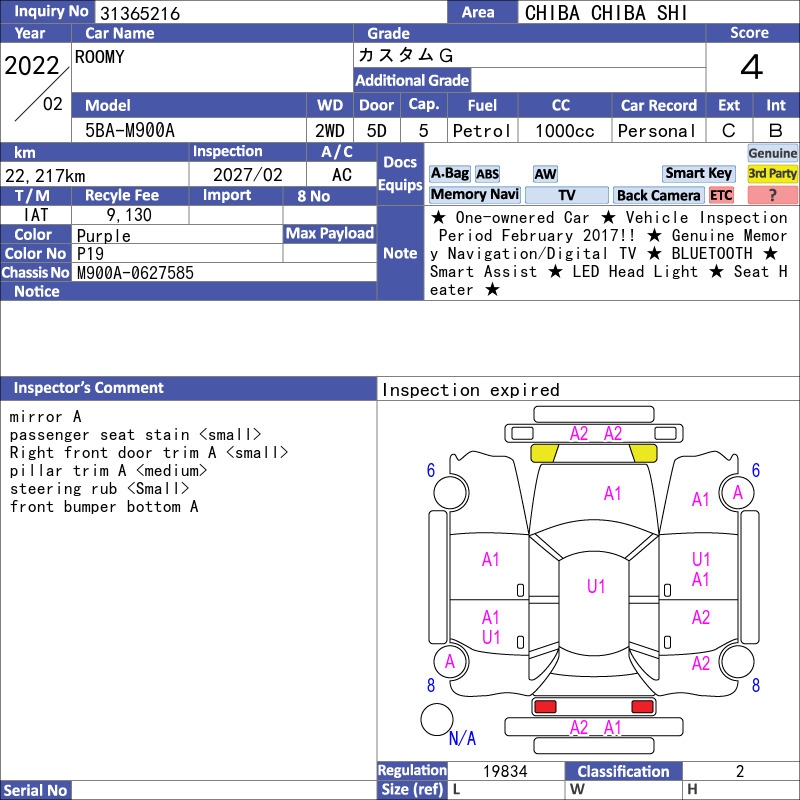The height and width of the screenshot is (800, 800).
Task: Click the yellow left headlight marker
Action: coord(544,453)
